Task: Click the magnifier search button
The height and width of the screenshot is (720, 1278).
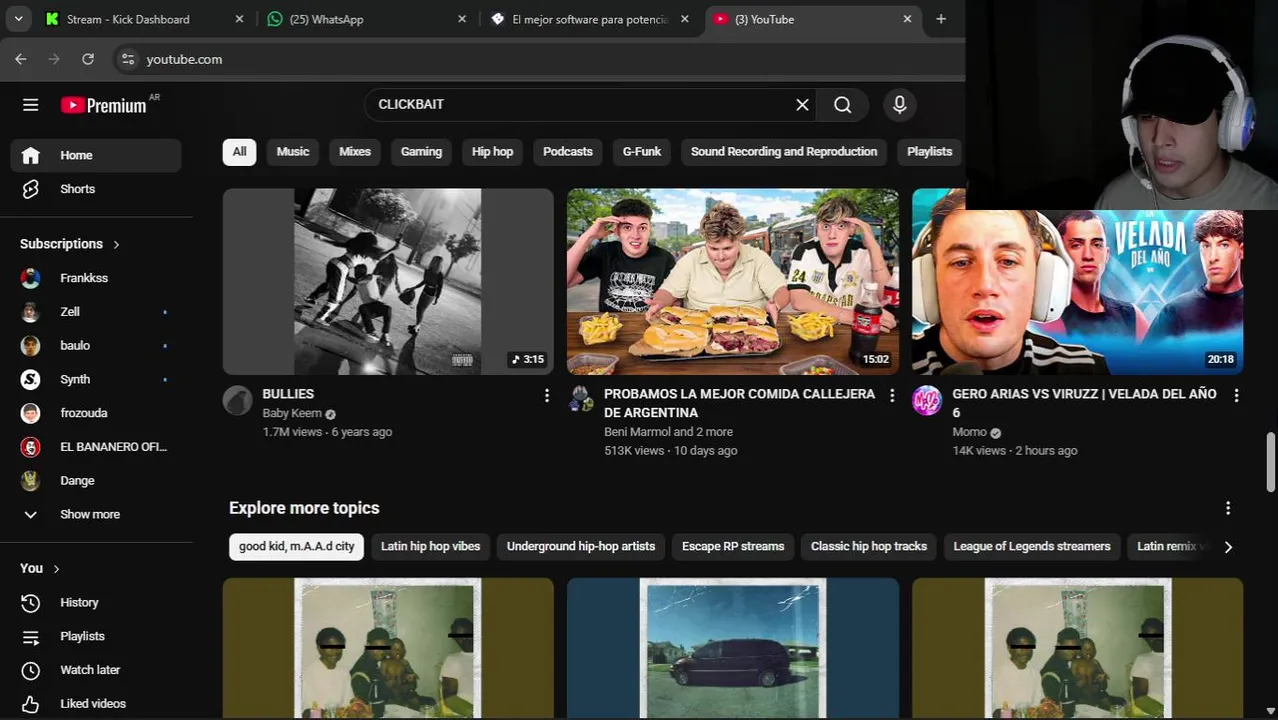Action: [x=843, y=105]
